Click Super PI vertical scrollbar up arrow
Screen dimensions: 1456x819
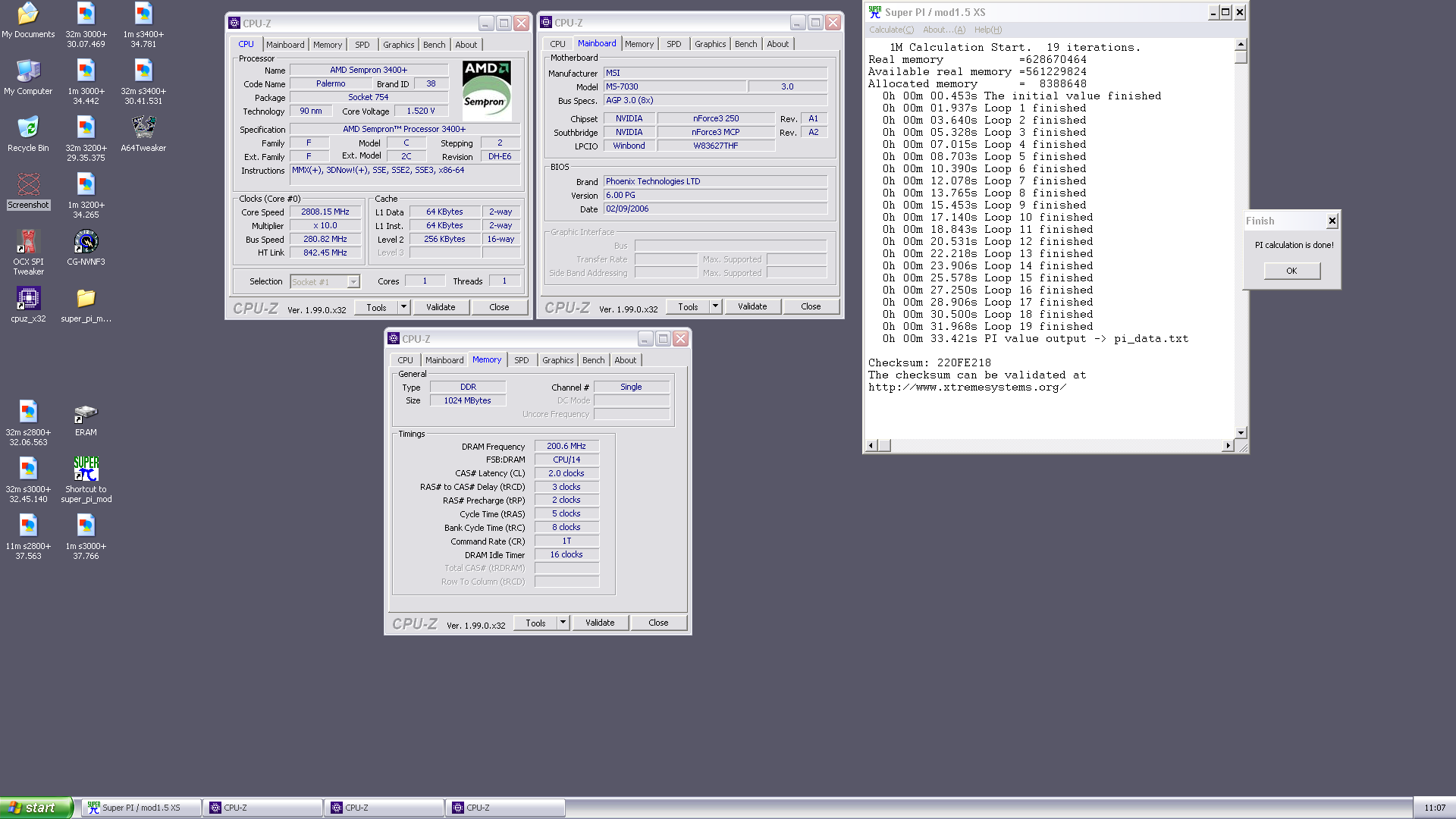coord(1241,45)
